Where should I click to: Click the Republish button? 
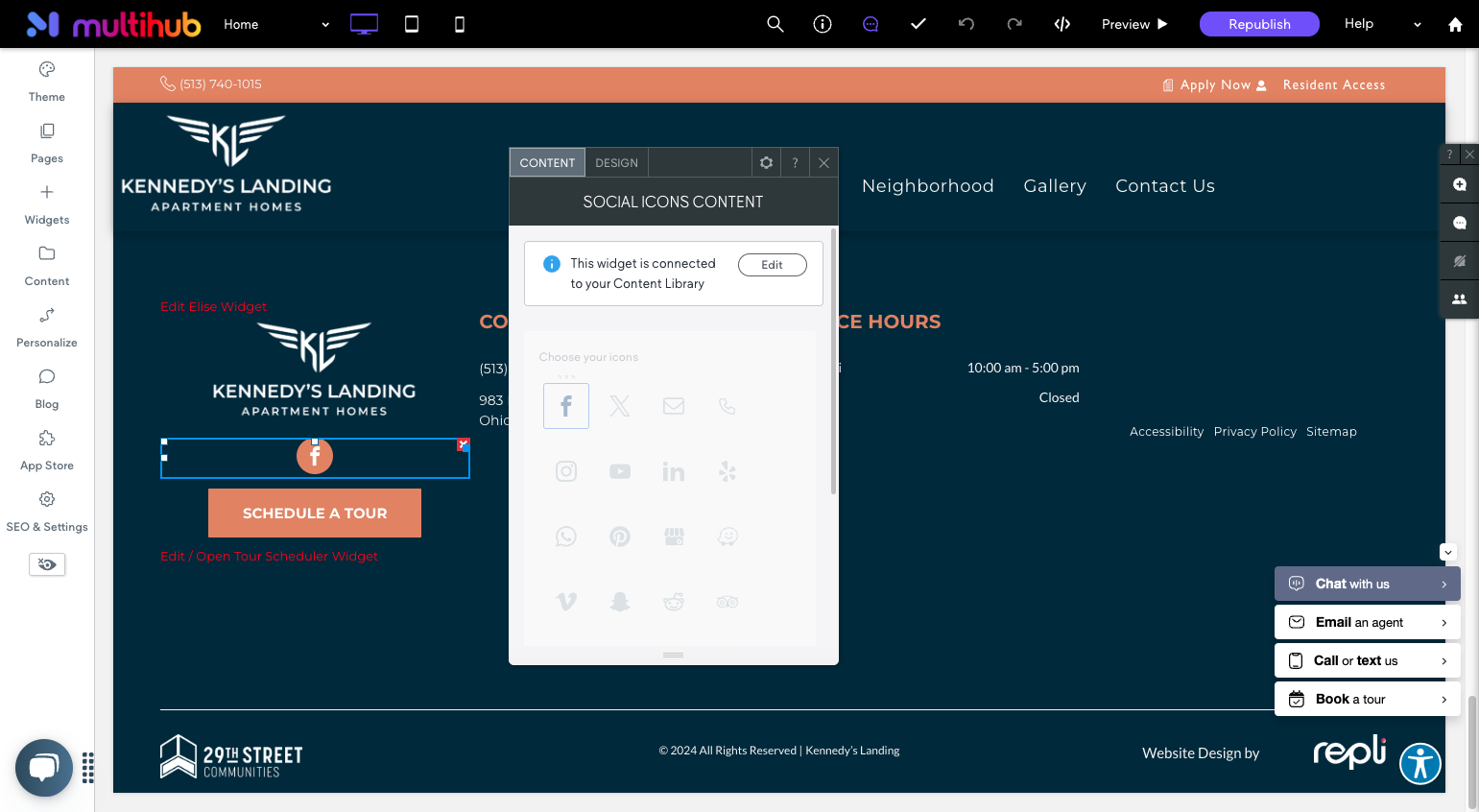pyautogui.click(x=1259, y=24)
